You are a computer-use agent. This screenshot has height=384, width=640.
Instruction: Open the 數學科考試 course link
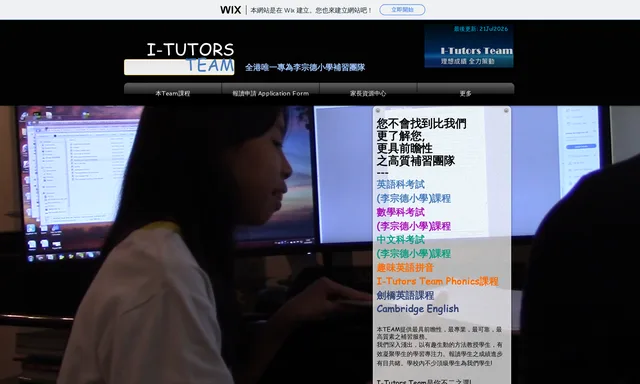tap(400, 212)
